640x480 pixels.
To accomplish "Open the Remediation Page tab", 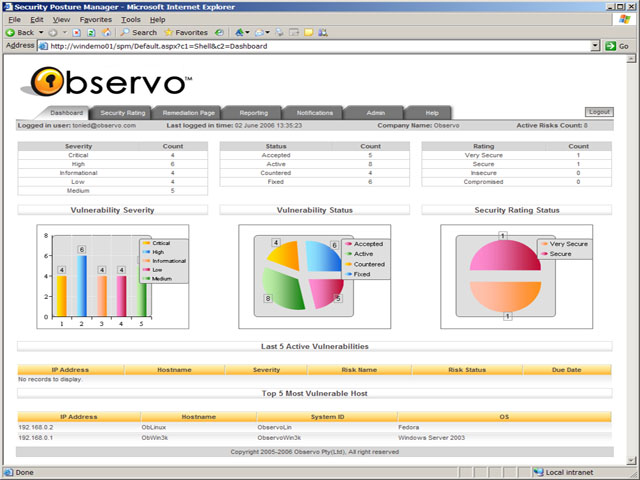I will click(x=188, y=113).
